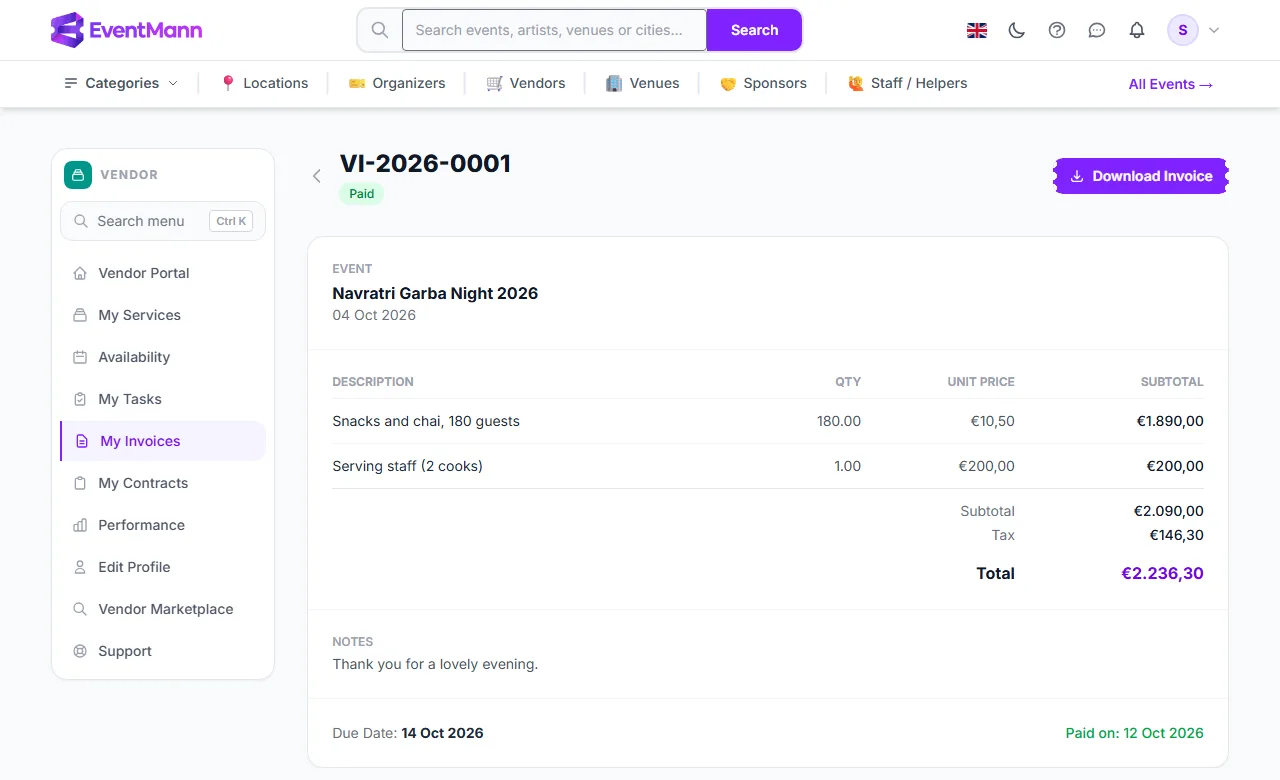Open the language flag selector

[977, 30]
